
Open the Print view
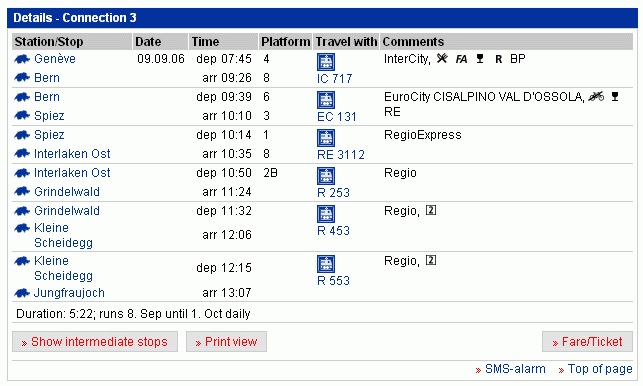[x=226, y=342]
